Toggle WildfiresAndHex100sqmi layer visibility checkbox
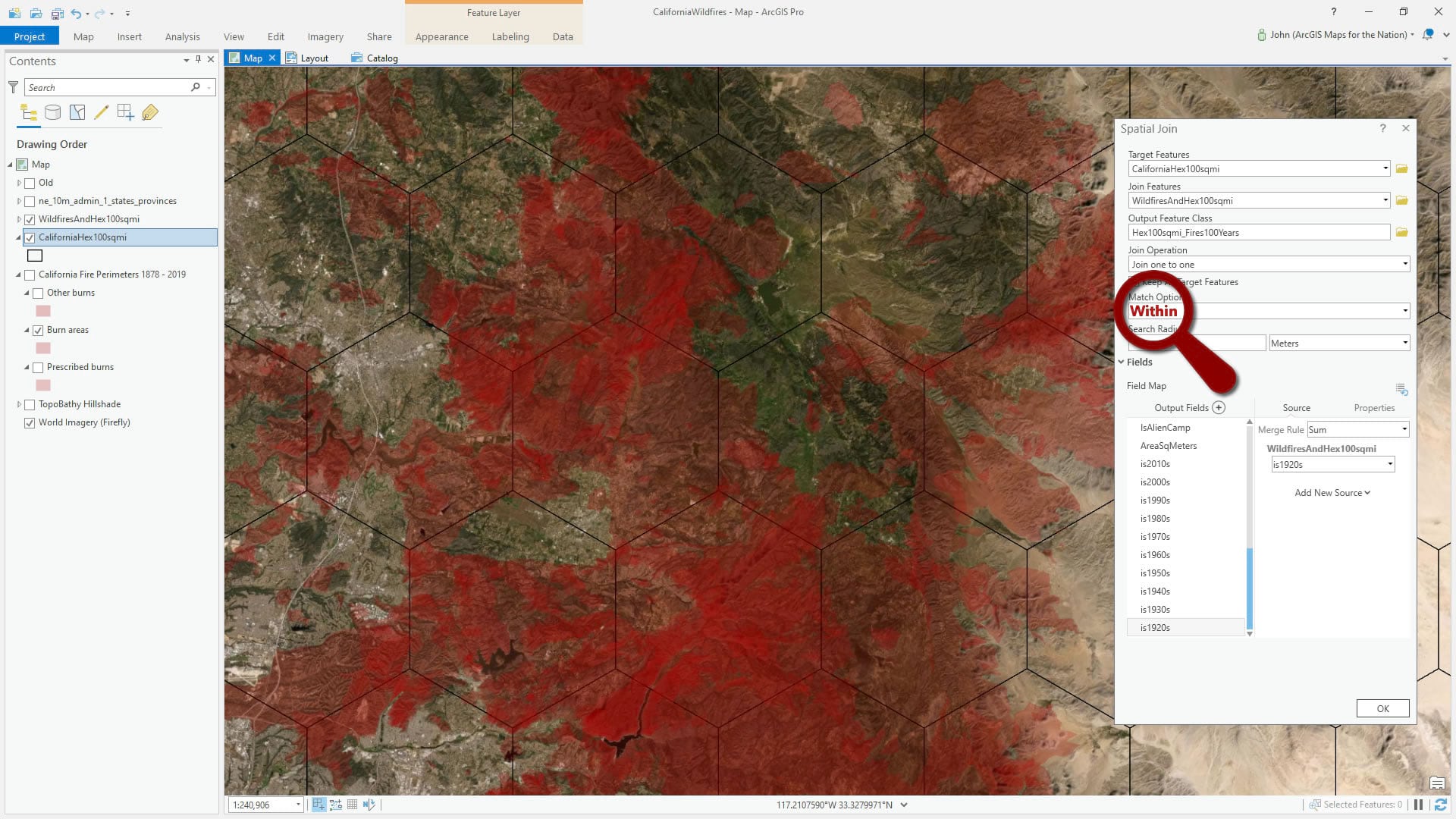1456x819 pixels. (30, 220)
